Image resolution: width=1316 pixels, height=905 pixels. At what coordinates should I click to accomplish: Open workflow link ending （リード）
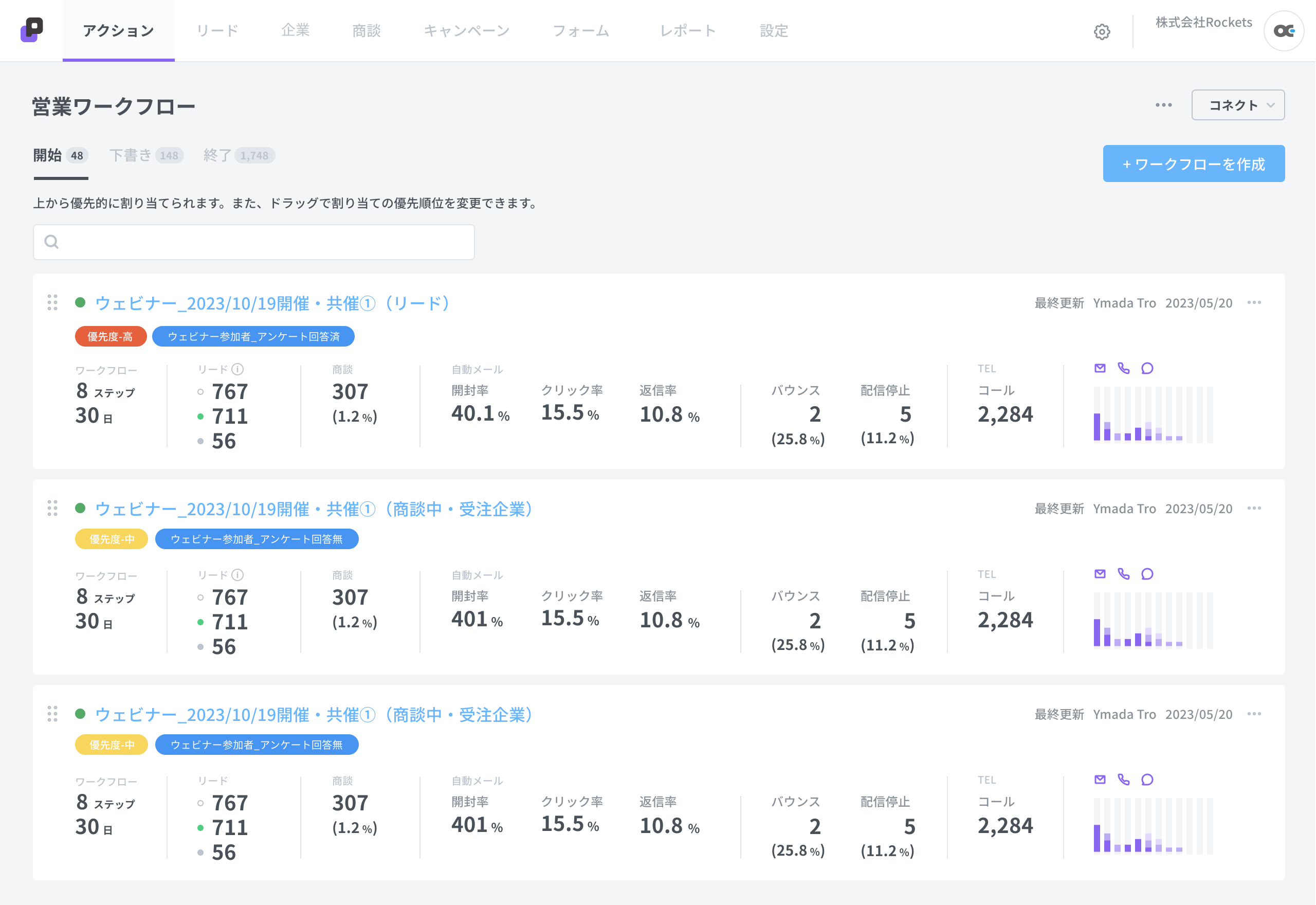point(273,303)
